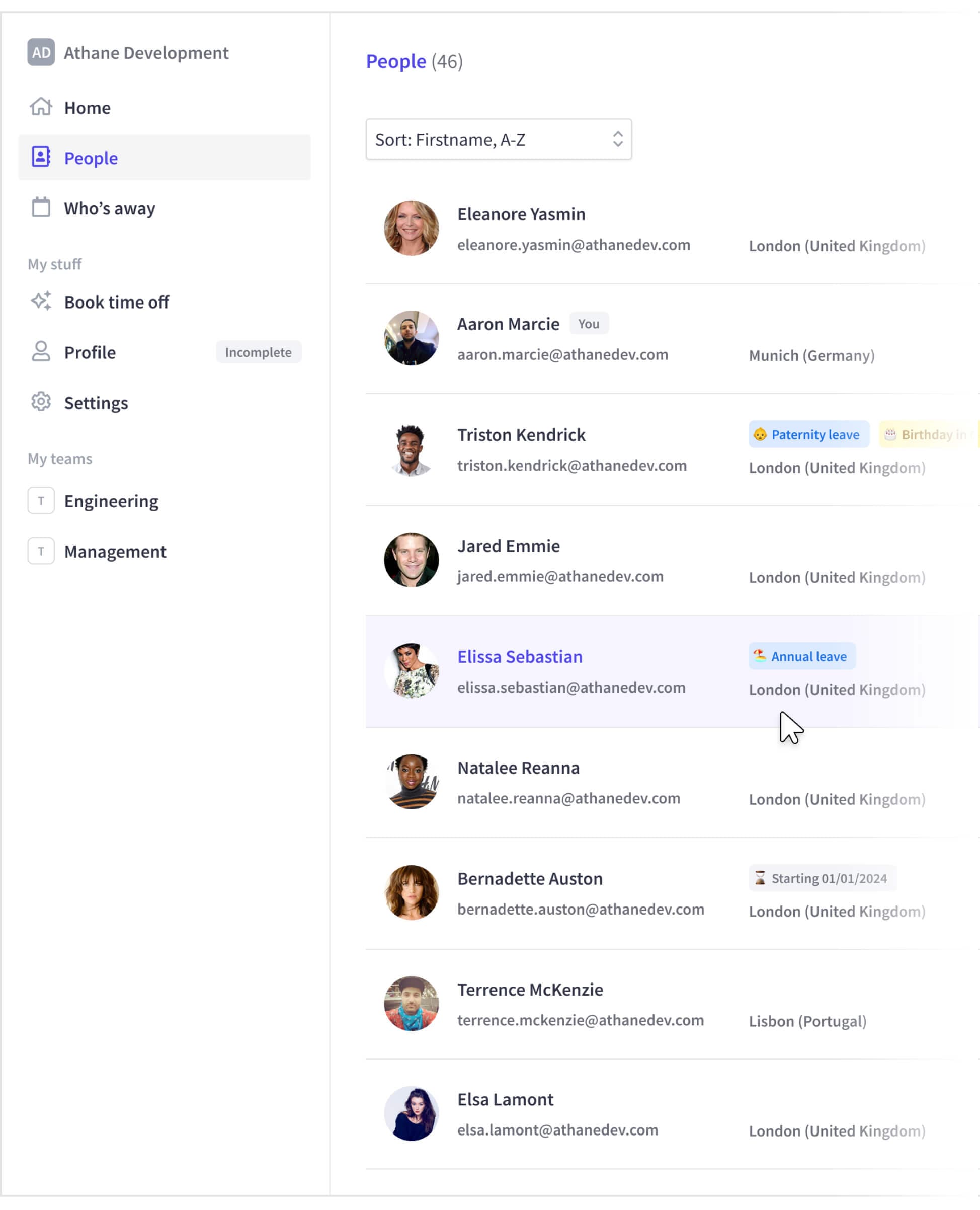Click the Home house icon

coord(41,107)
